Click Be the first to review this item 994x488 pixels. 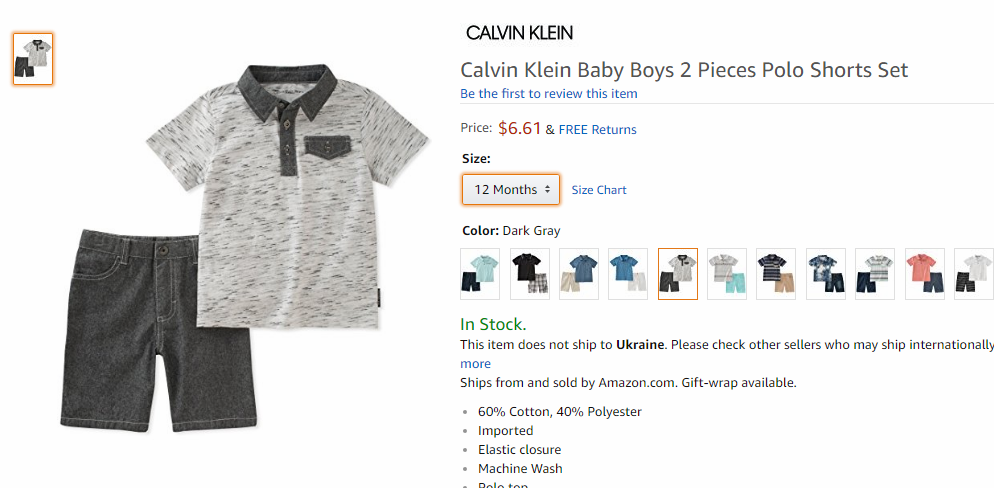pyautogui.click(x=549, y=94)
